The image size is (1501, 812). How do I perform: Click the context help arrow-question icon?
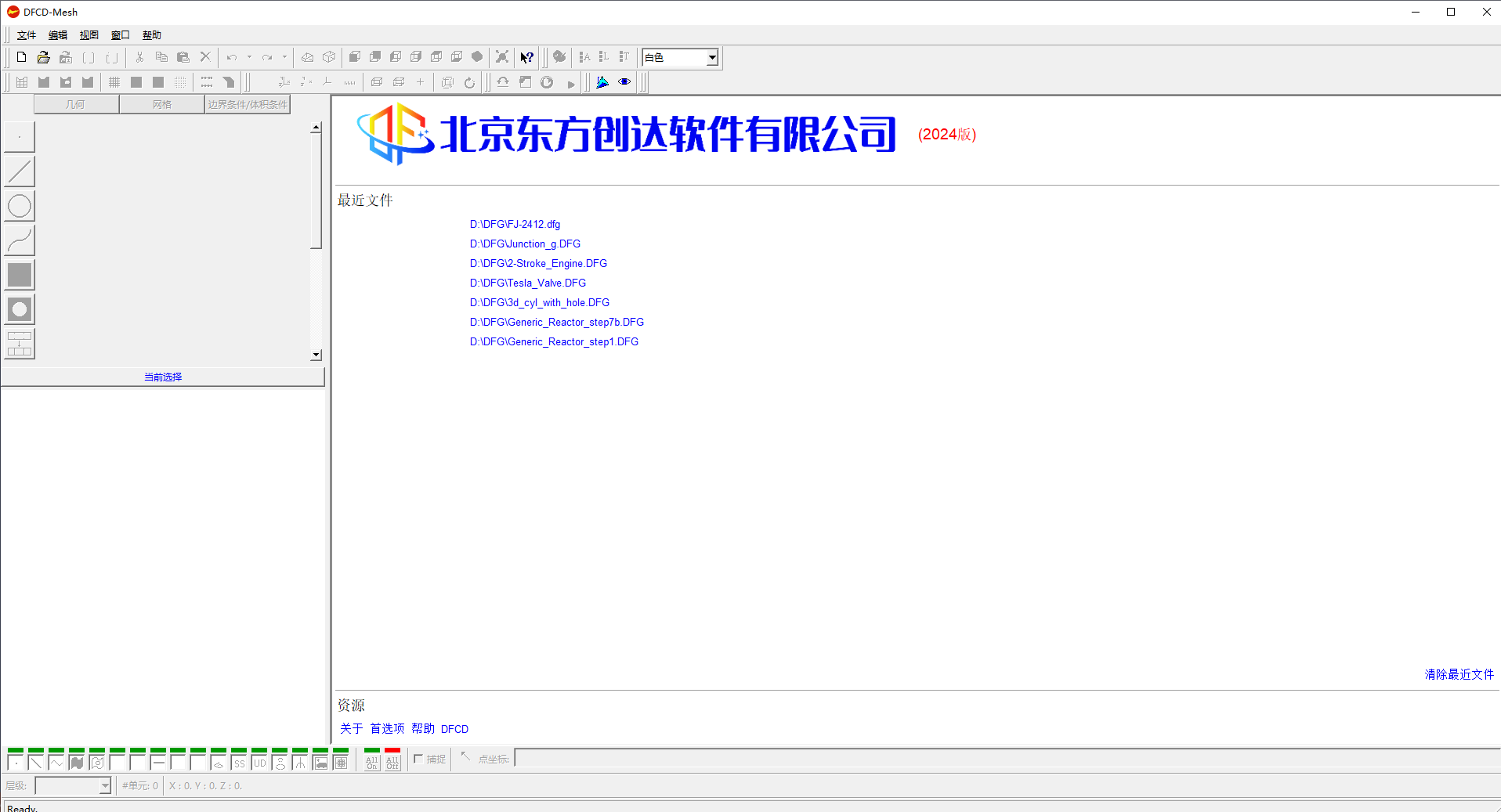527,57
